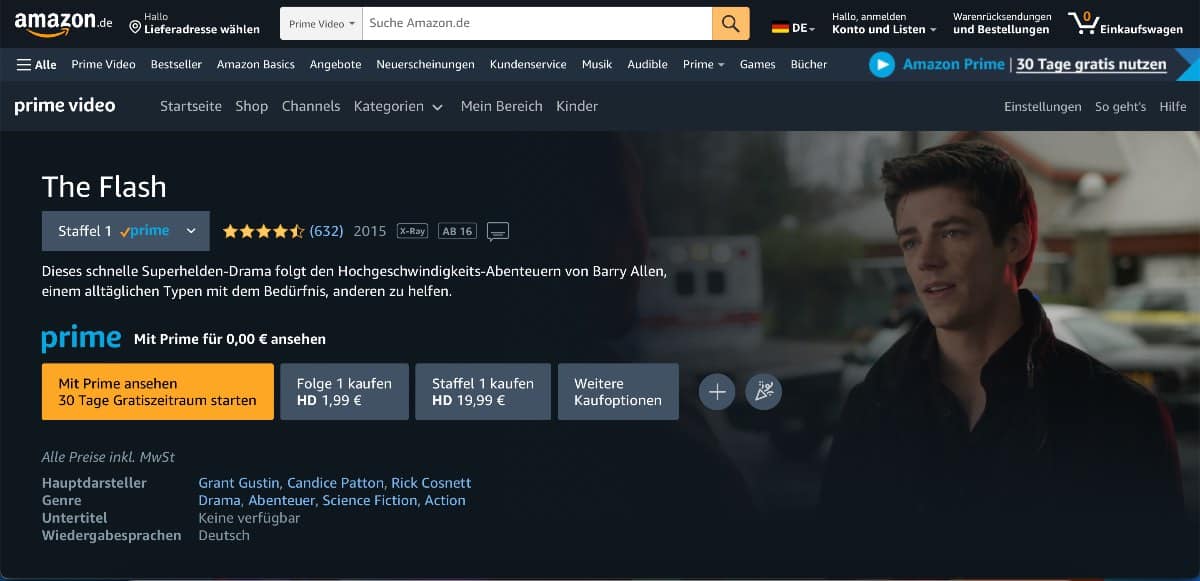Open the shopping cart icon
Screen dimensions: 1200x581
point(1082,22)
